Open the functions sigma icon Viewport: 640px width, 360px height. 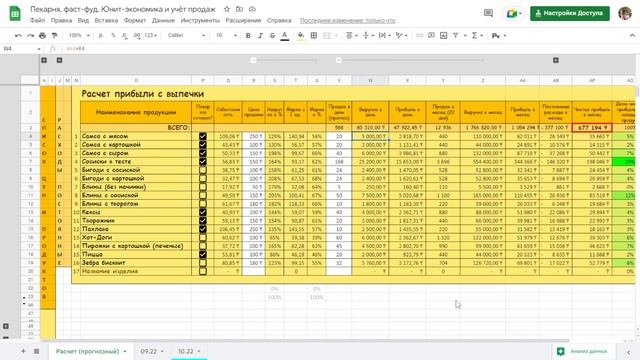[474, 36]
